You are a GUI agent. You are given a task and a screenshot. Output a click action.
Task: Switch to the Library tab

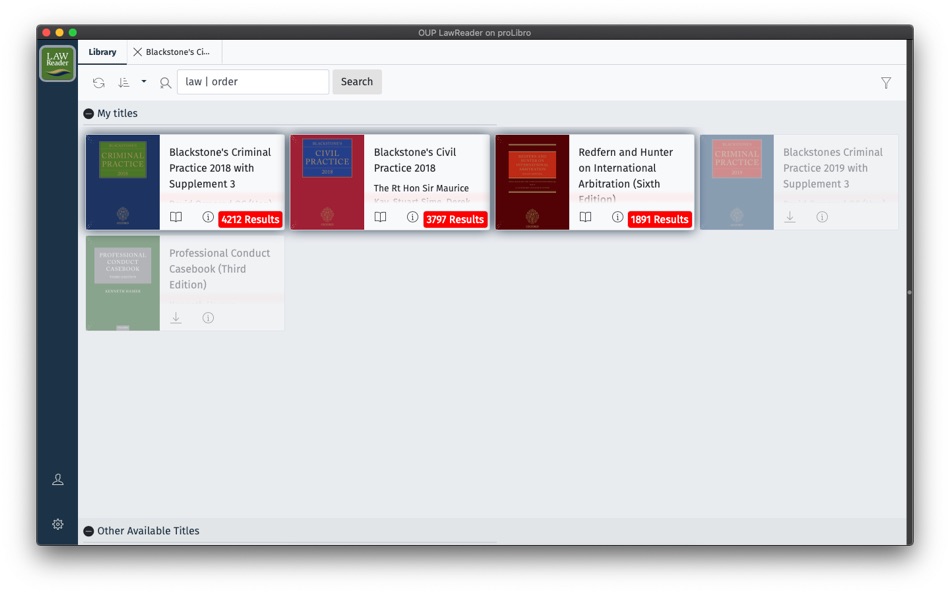click(x=102, y=52)
